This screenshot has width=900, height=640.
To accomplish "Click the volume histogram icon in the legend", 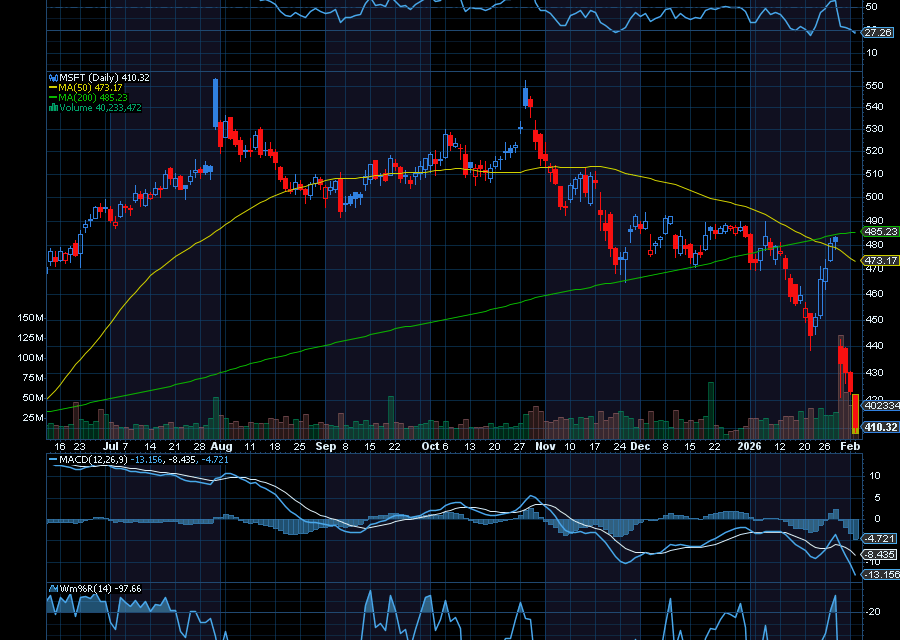I will [53, 107].
